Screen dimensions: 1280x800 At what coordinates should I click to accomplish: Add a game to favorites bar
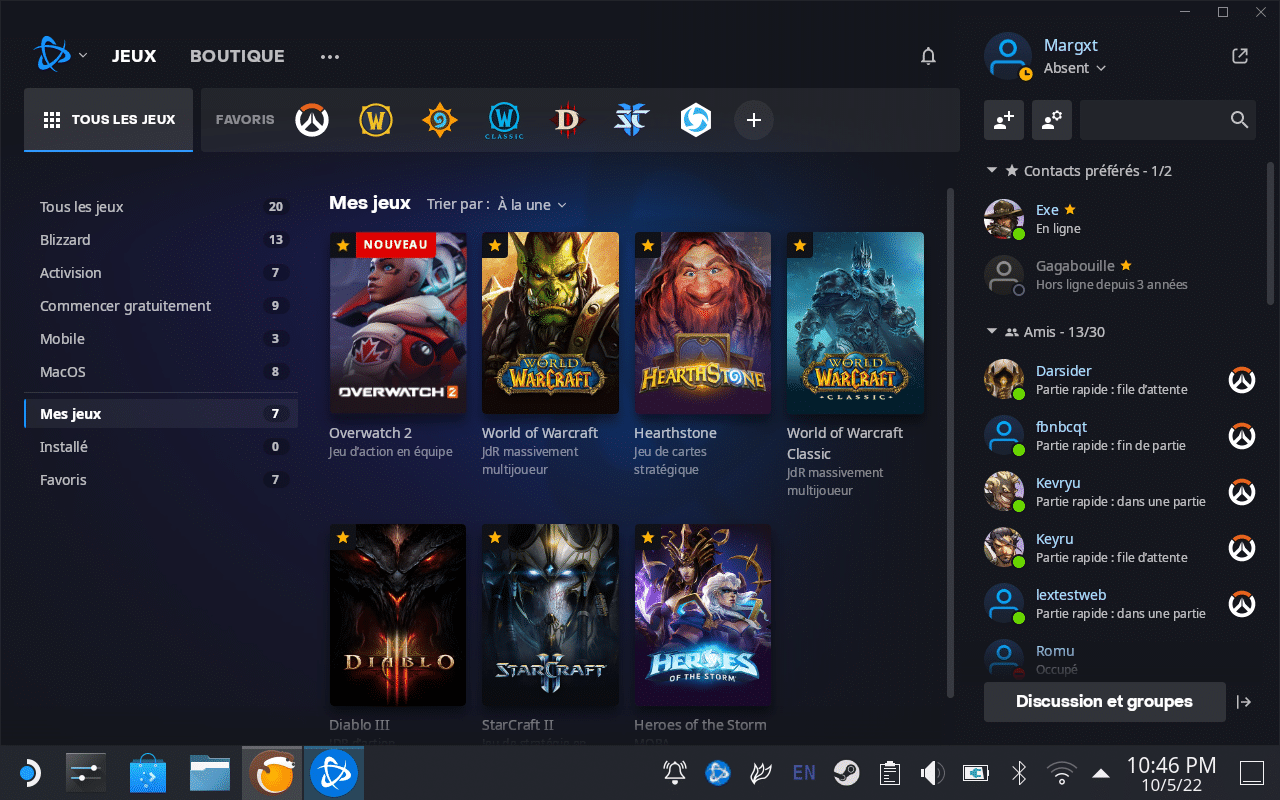754,120
